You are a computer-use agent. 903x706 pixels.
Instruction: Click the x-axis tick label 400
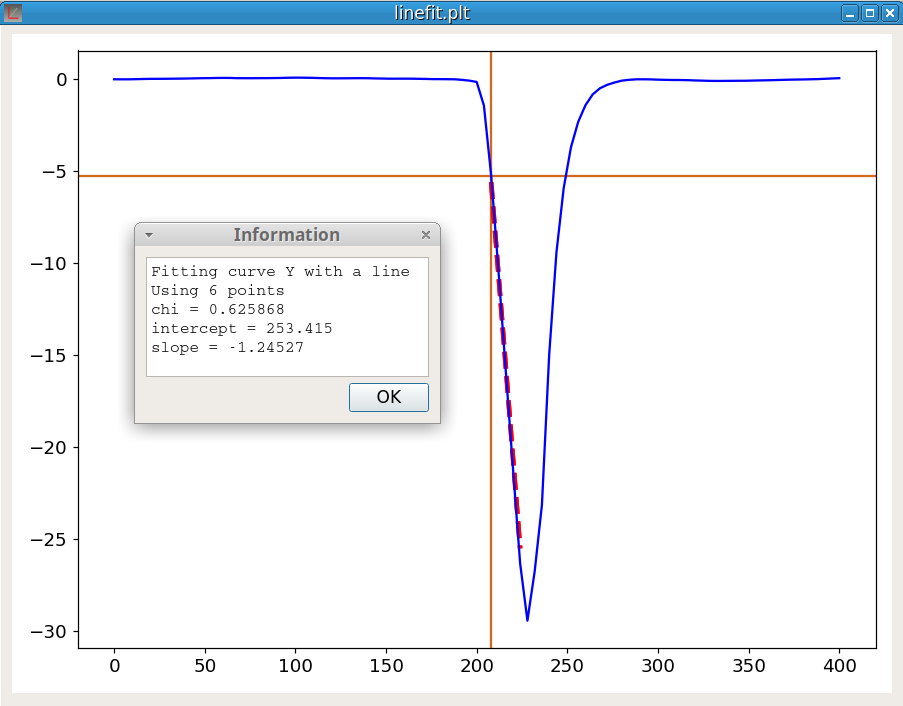click(x=839, y=666)
